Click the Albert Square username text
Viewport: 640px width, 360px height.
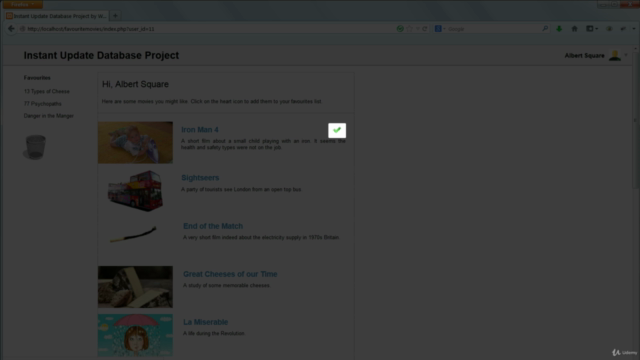(x=584, y=56)
